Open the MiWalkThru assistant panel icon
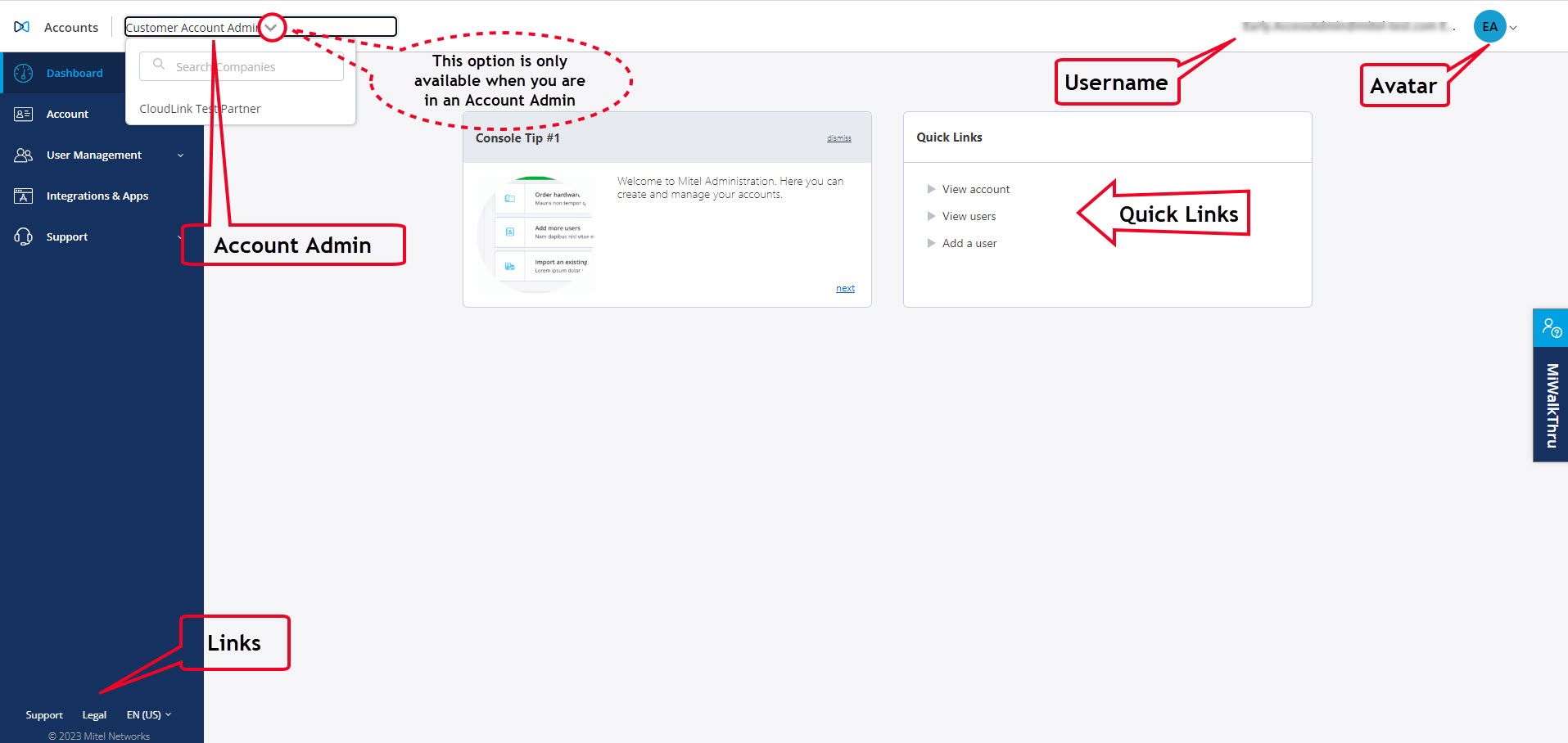1568x743 pixels. [x=1550, y=326]
